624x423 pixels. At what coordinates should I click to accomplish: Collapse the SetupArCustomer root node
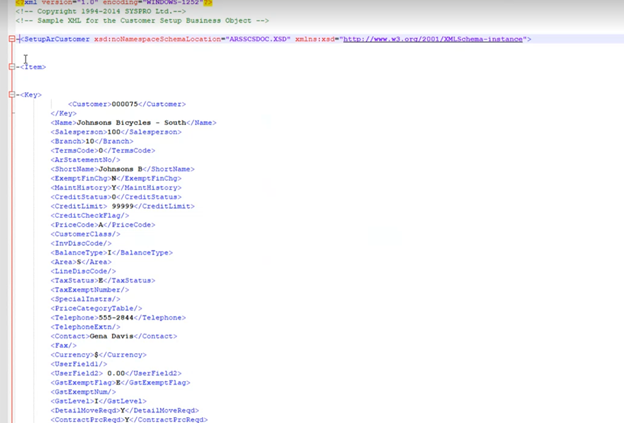pyautogui.click(x=12, y=39)
